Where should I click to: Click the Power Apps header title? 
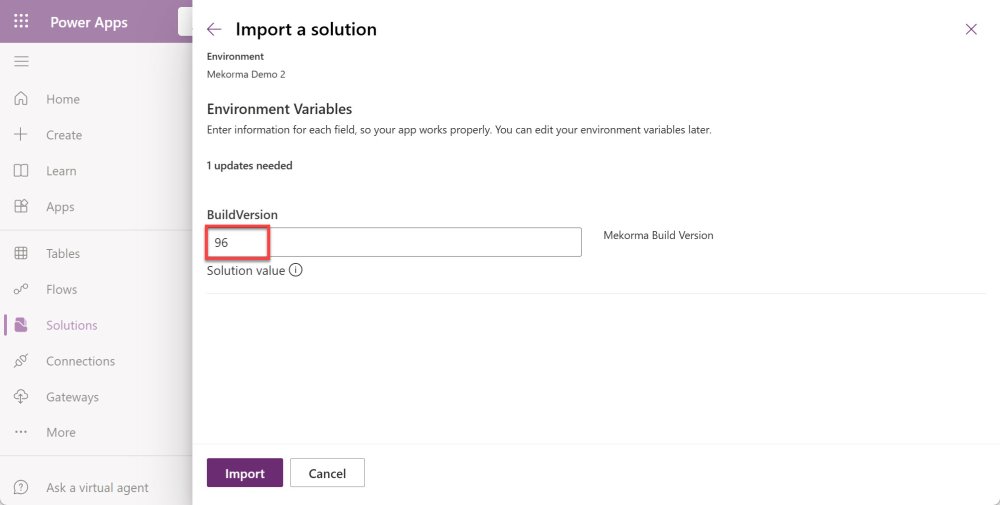89,22
